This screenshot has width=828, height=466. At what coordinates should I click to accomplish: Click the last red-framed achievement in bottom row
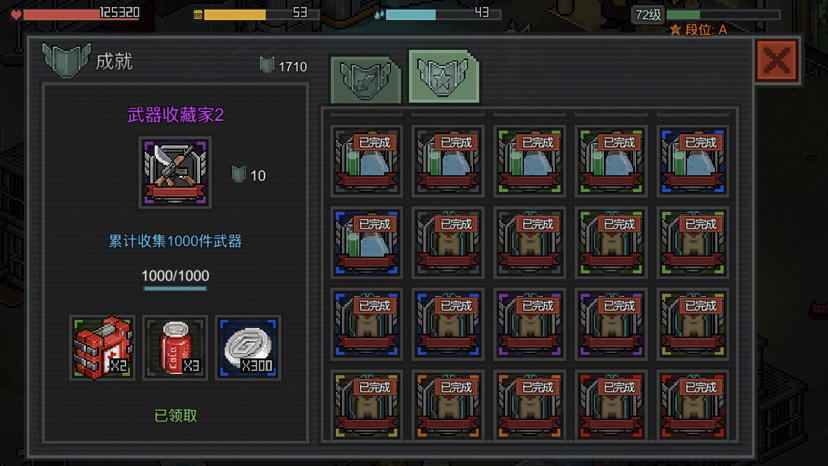coord(693,405)
